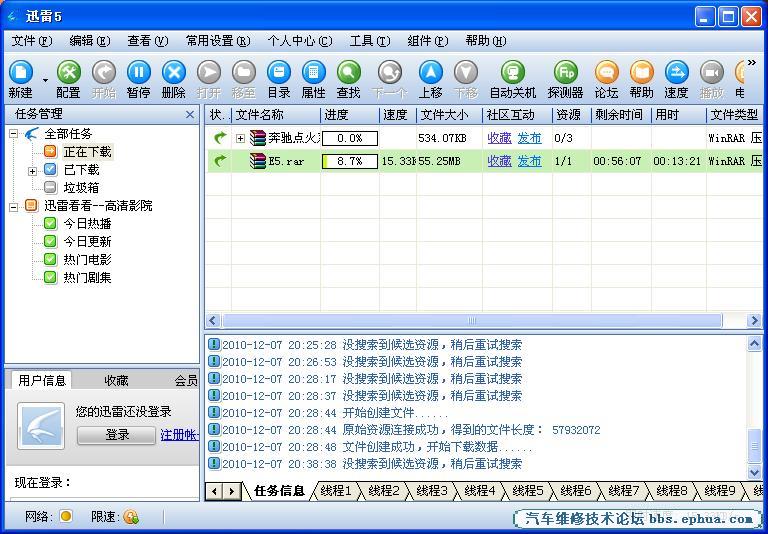The width and height of the screenshot is (768, 534).
Task: Open the 组件(P) menu
Action: pos(428,41)
